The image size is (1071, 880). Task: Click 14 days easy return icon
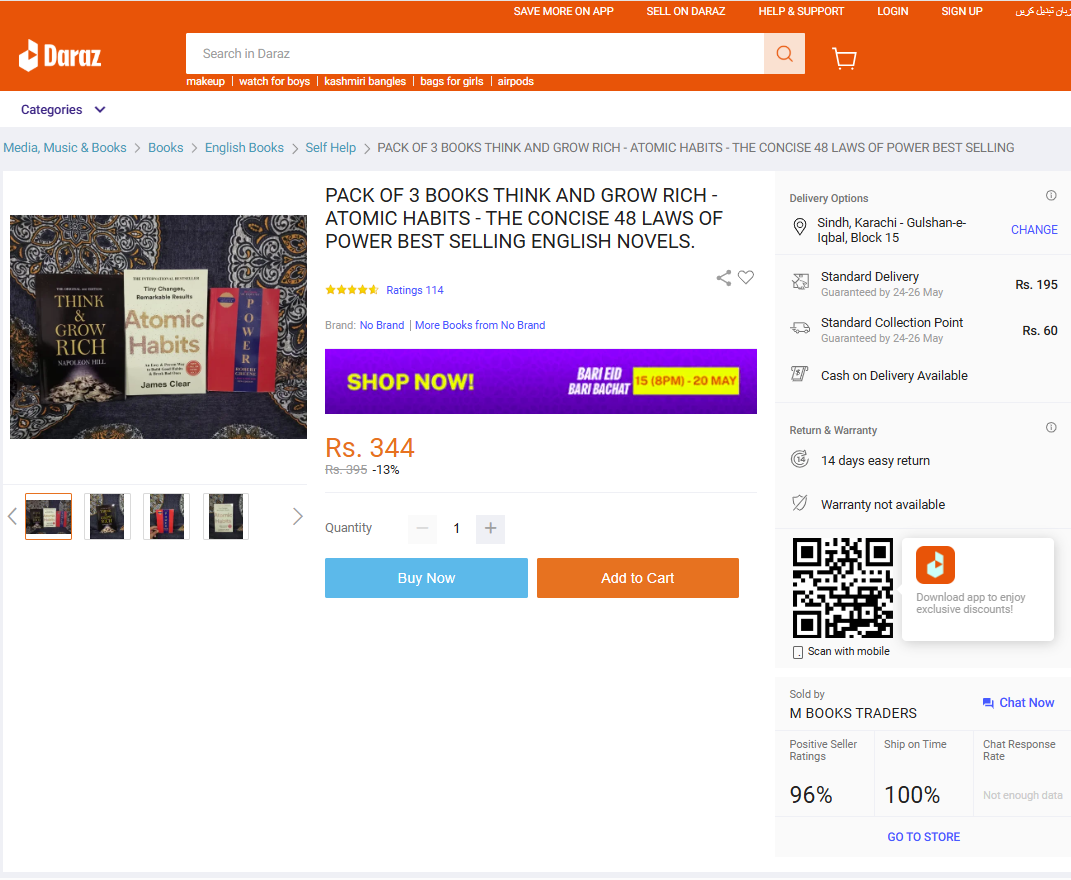(x=799, y=459)
